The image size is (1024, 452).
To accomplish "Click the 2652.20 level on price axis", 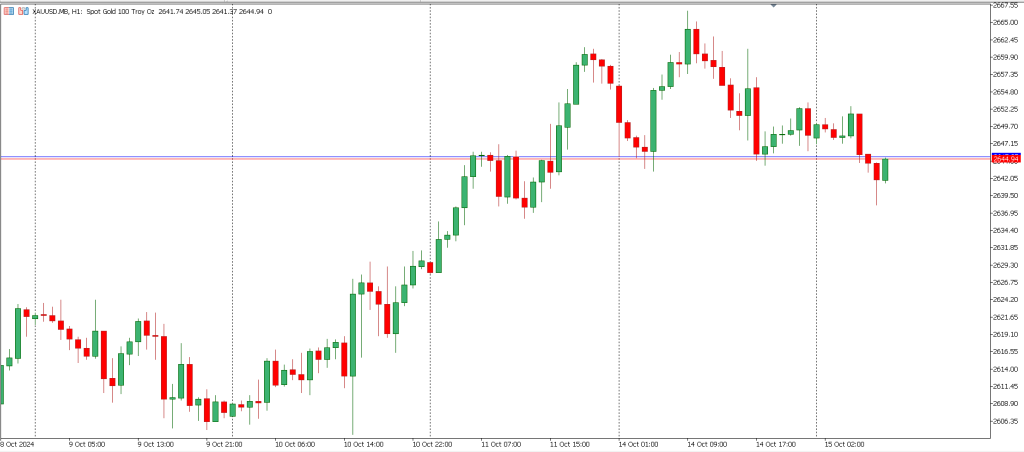I will [x=1005, y=109].
